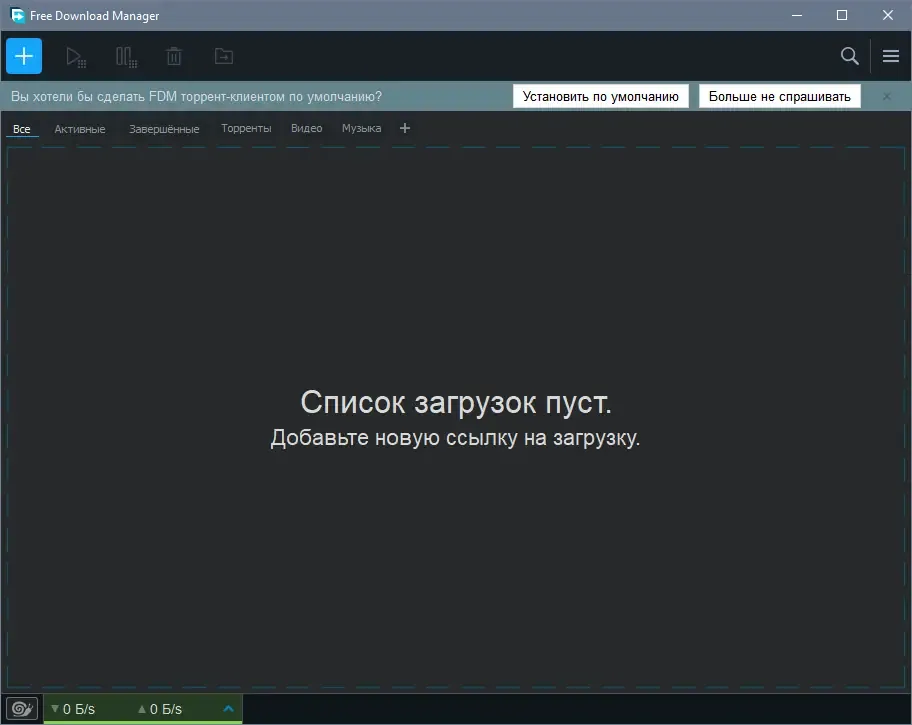
Task: Click the blue plus add download button
Action: 24,56
